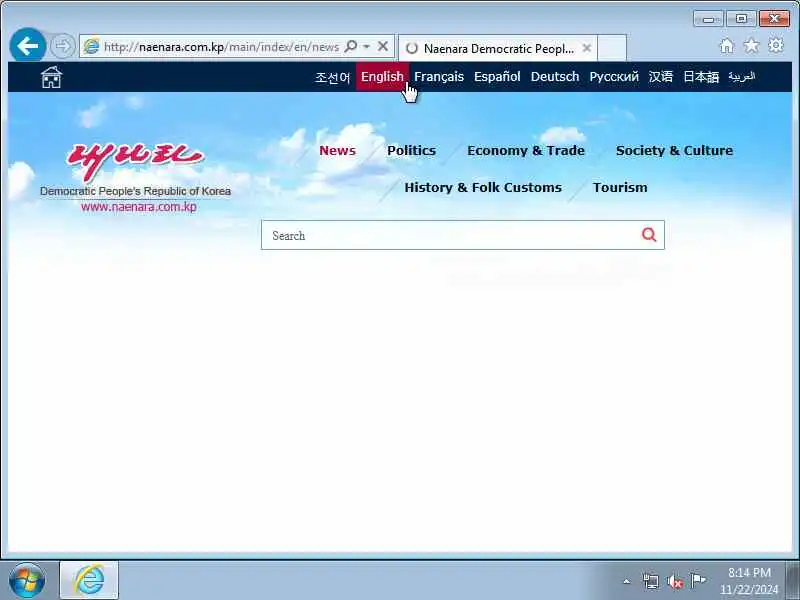This screenshot has width=800, height=600.
Task: Switch language to Español
Action: pos(497,77)
